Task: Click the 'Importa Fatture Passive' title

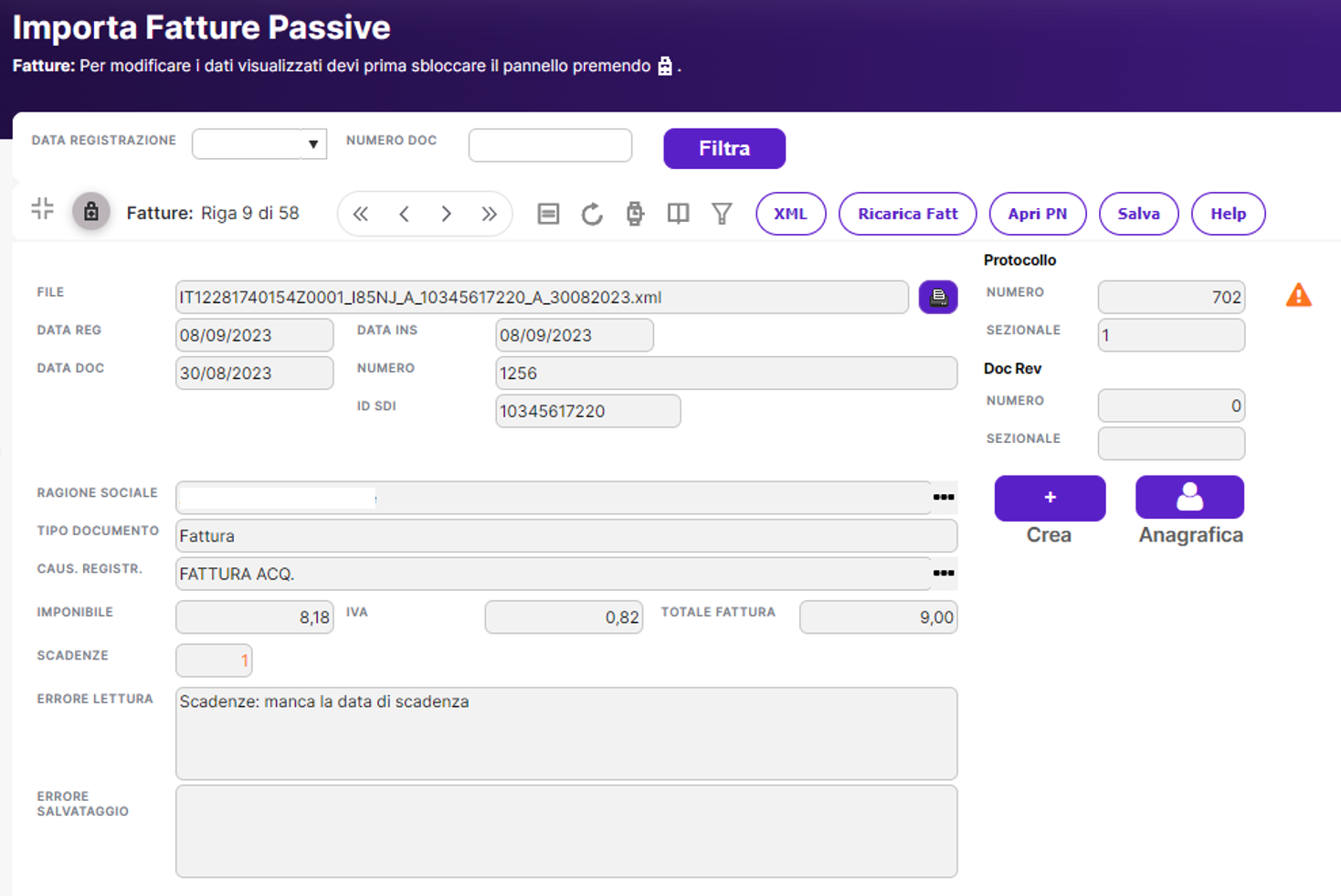Action: [201, 27]
